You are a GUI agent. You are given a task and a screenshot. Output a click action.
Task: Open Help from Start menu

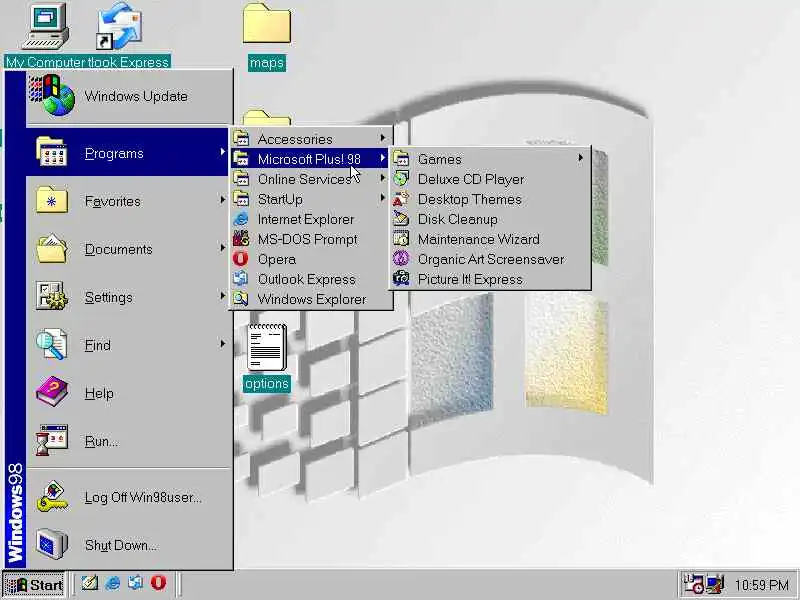click(x=128, y=393)
